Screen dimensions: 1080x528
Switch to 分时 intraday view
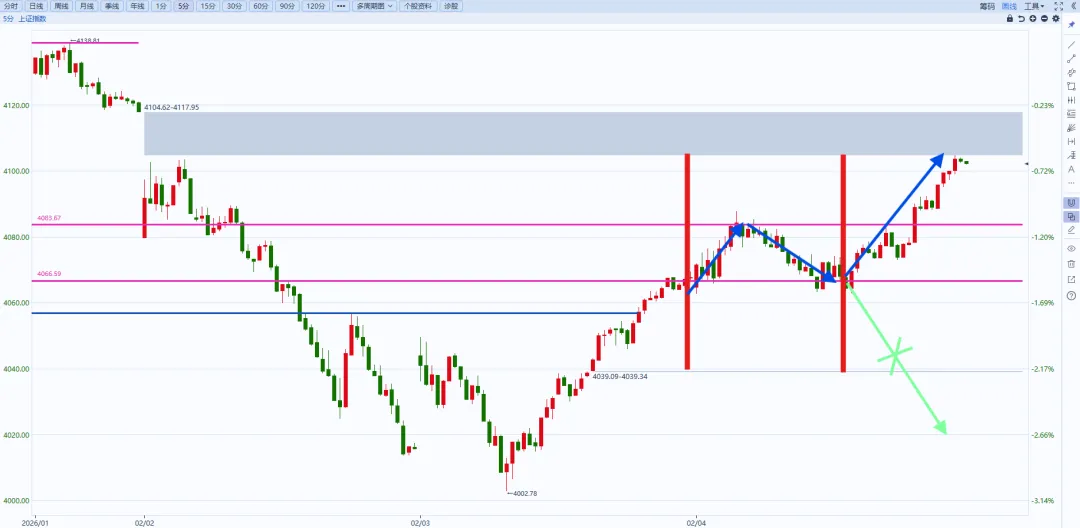pos(11,6)
